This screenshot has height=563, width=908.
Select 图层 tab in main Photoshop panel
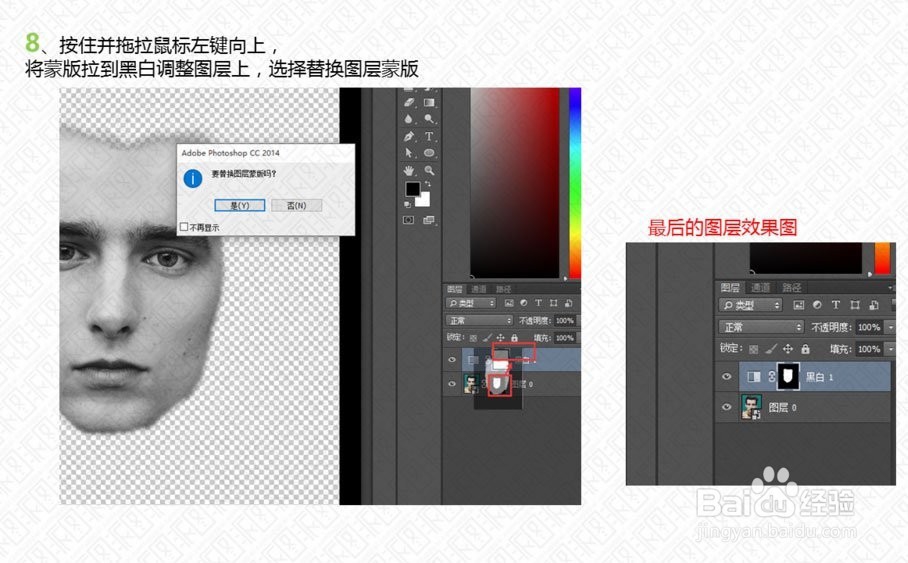[x=455, y=289]
